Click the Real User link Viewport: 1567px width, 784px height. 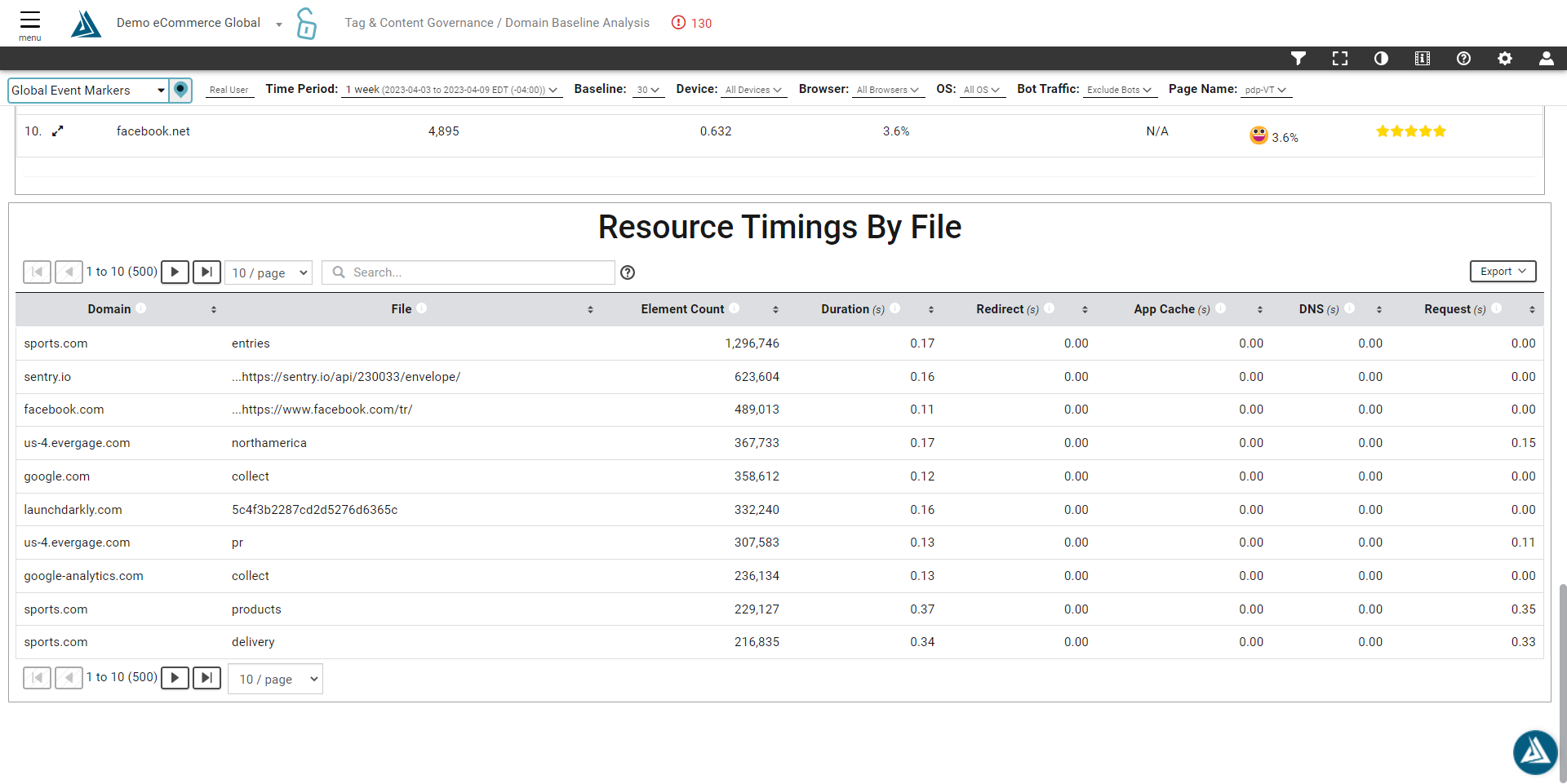[x=229, y=90]
